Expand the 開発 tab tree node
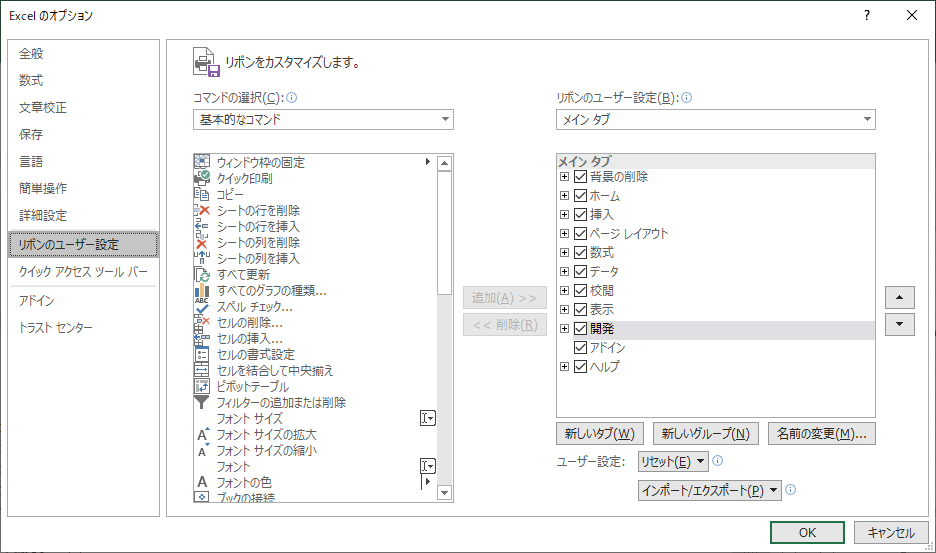The height and width of the screenshot is (553, 936). 564,328
